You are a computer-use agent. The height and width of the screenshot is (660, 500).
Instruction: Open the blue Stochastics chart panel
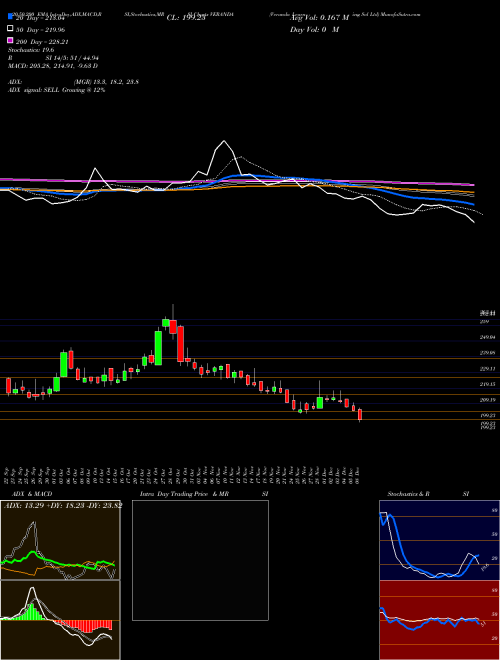coord(439,540)
